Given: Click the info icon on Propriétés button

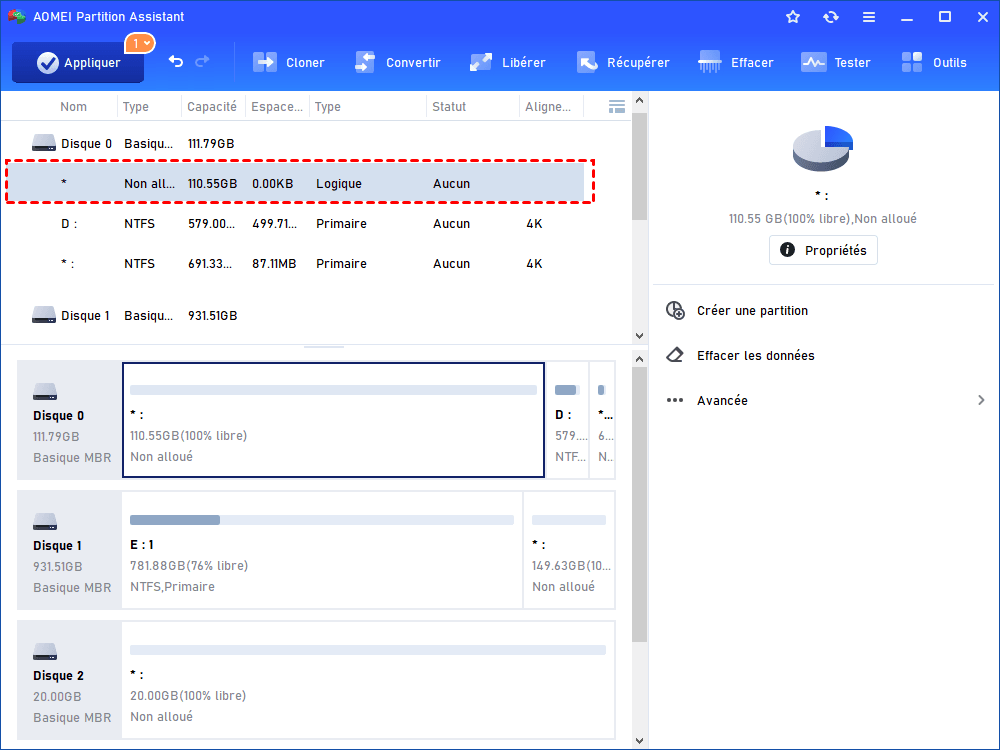Looking at the screenshot, I should click(787, 249).
